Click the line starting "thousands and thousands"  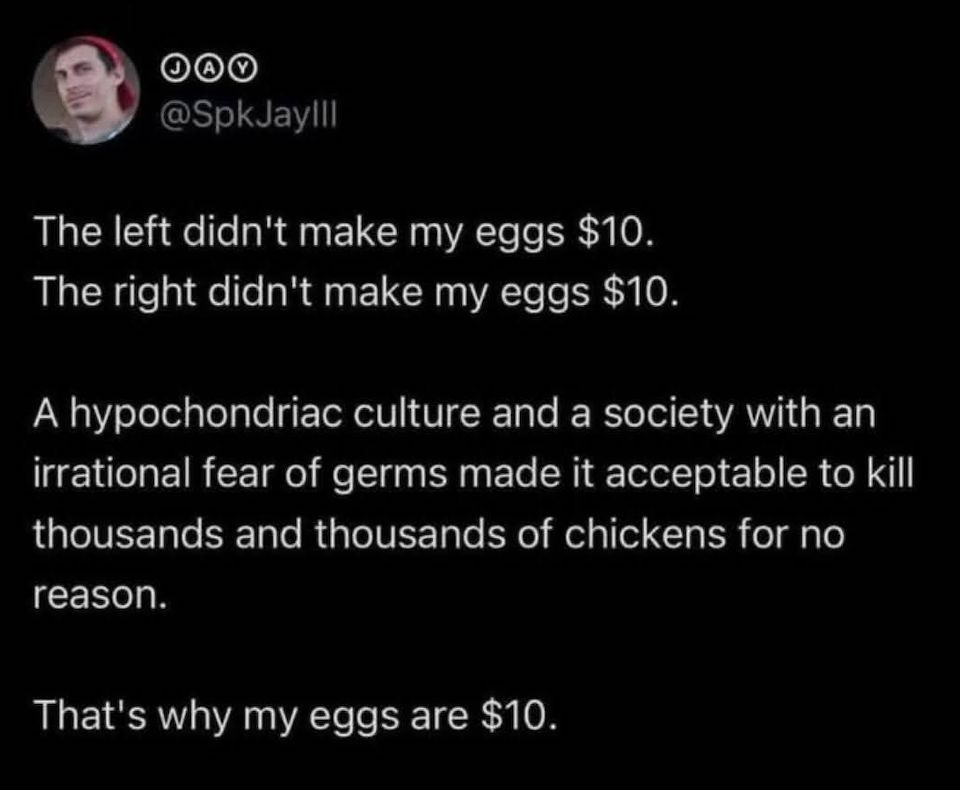coord(439,534)
